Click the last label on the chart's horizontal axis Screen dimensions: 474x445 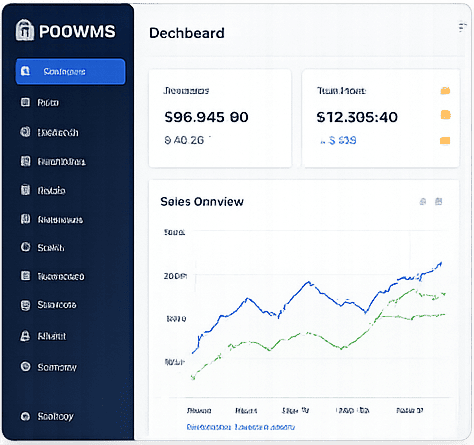(x=410, y=410)
